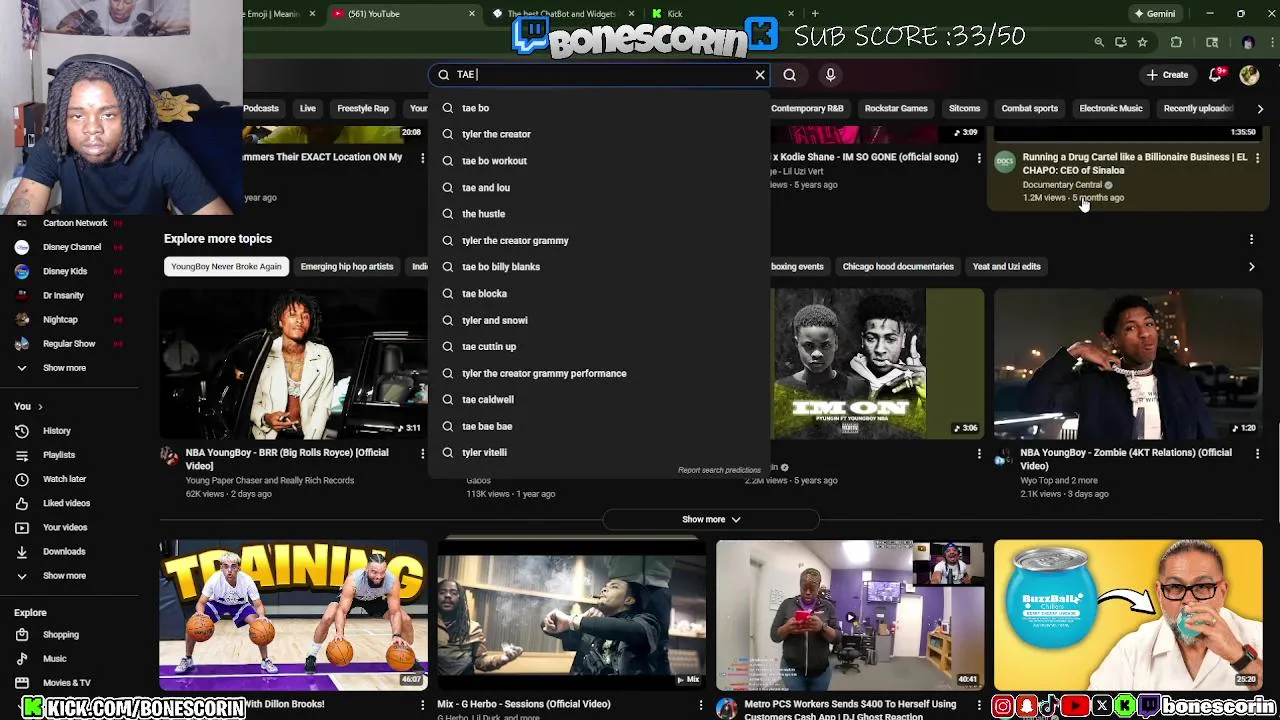Filter by Rockstar Games chip
This screenshot has width=1280, height=720.
[896, 108]
